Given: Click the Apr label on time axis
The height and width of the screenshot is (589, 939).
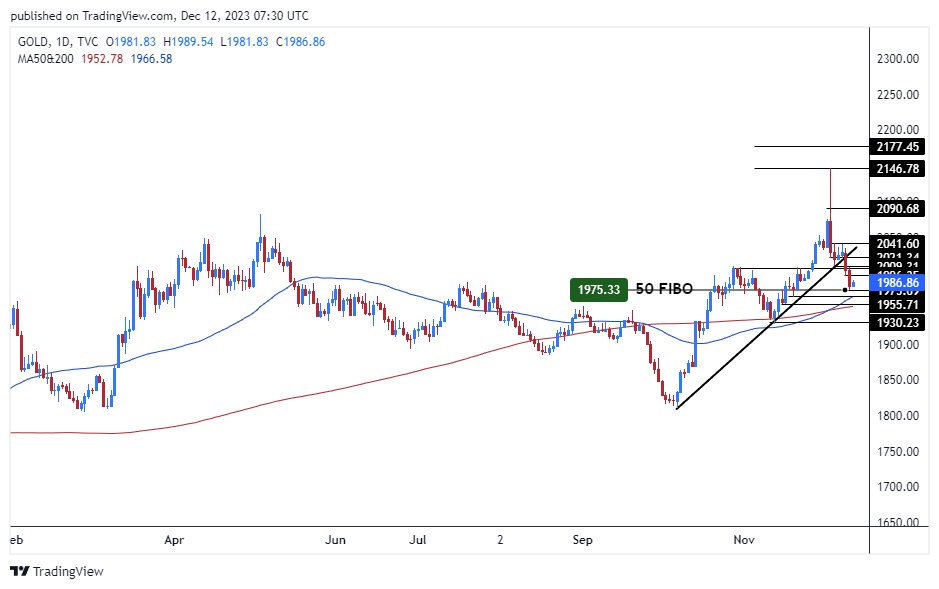Looking at the screenshot, I should tap(174, 540).
